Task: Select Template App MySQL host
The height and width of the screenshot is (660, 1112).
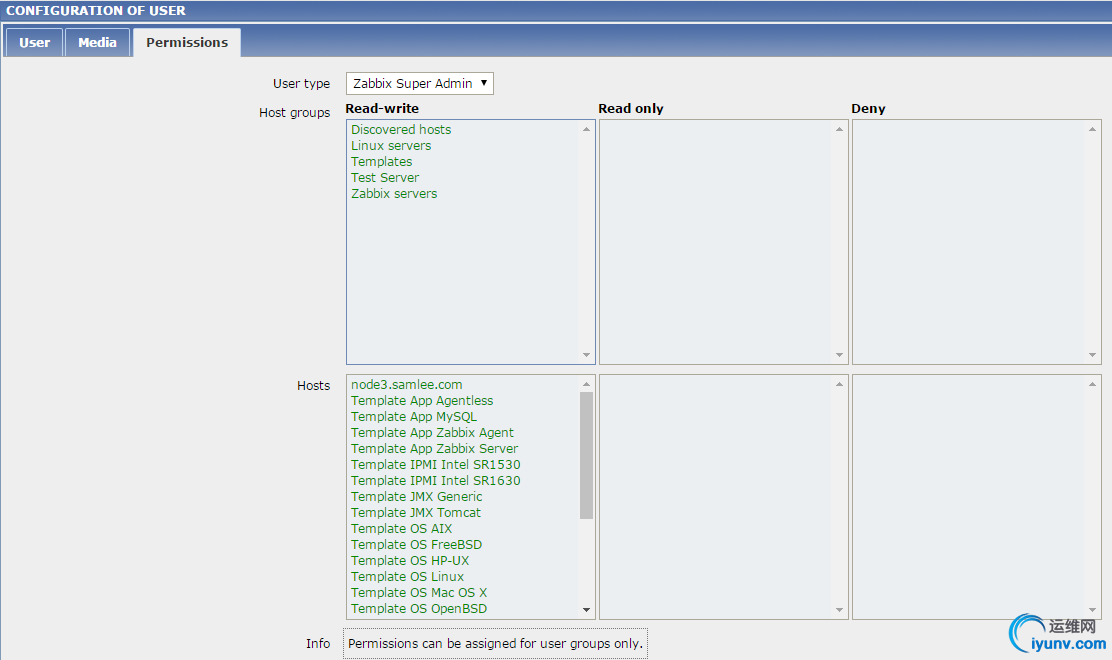Action: [413, 417]
